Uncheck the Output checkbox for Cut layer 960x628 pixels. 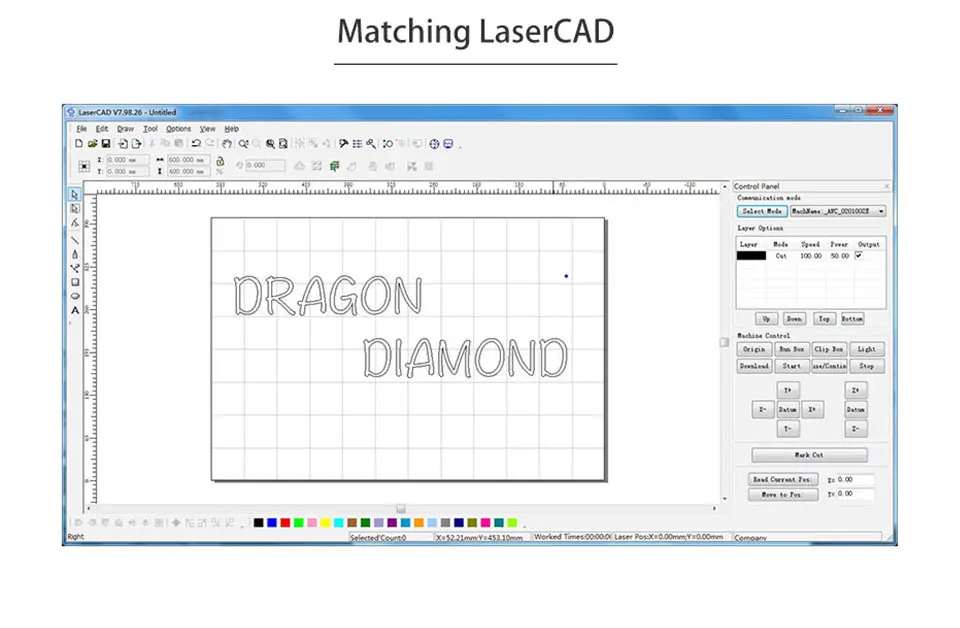[x=859, y=255]
